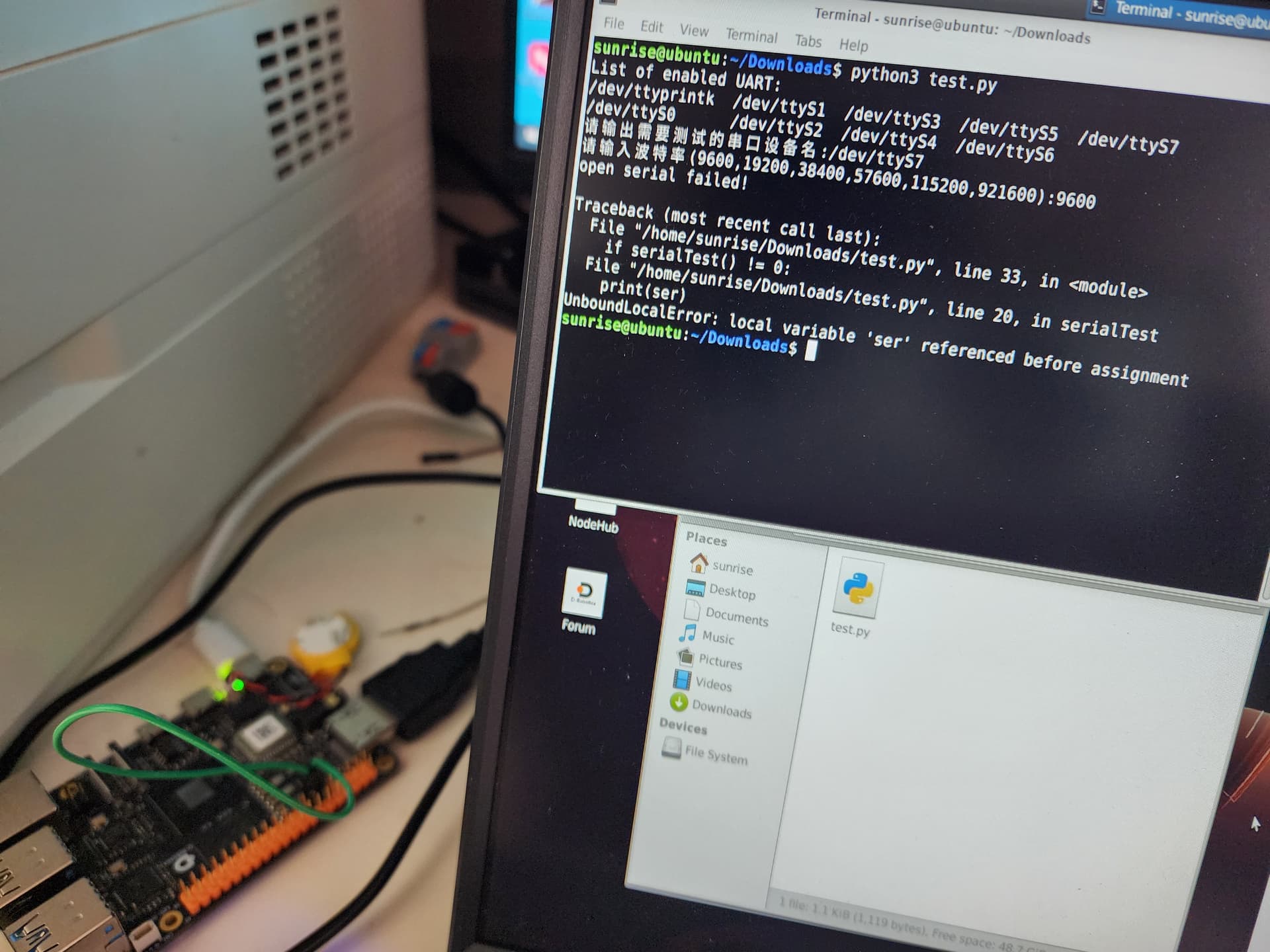1270x952 pixels.
Task: Select the test.py Python file icon
Action: click(x=859, y=588)
